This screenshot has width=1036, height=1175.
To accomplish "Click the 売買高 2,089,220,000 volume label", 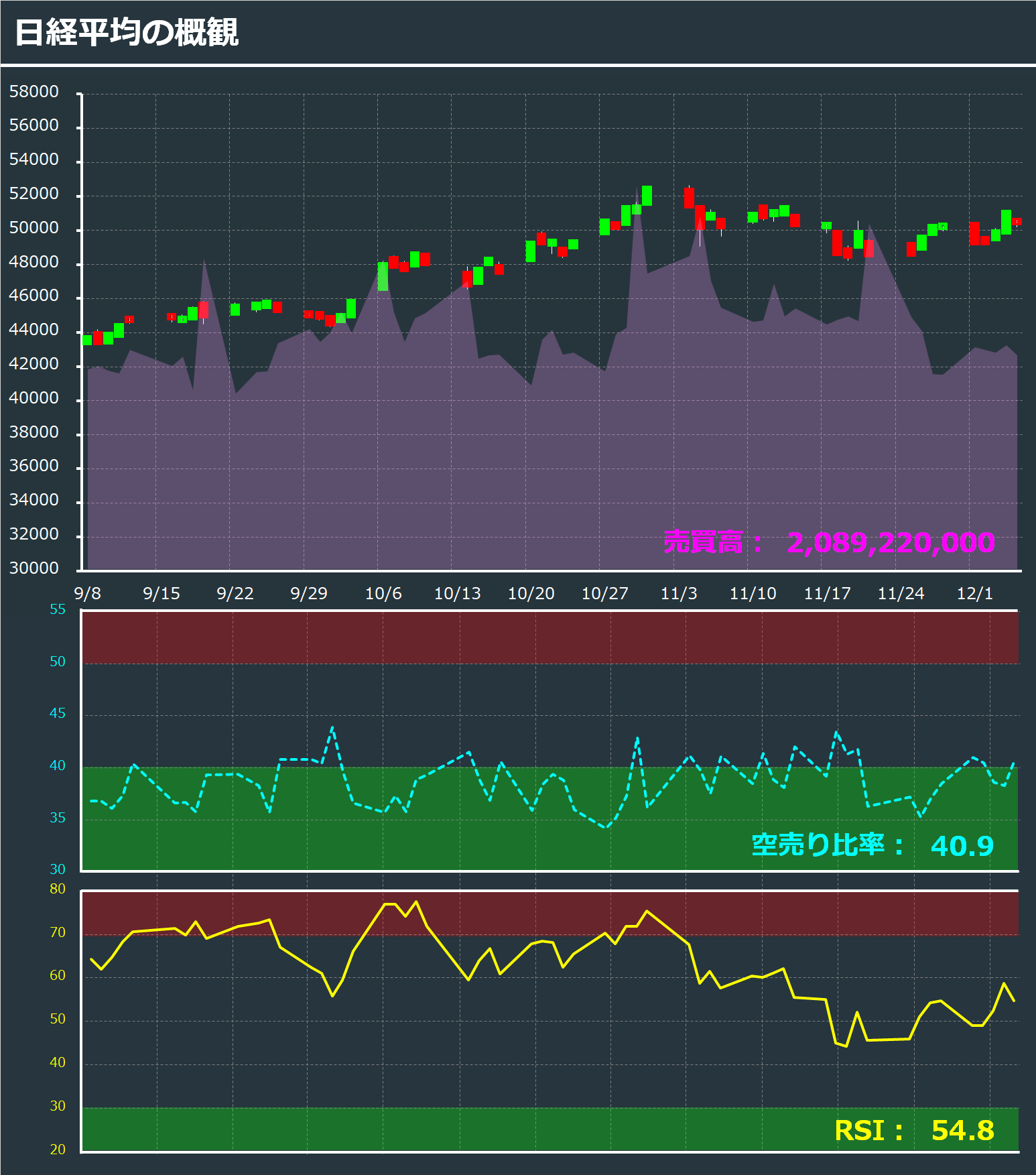I will [828, 542].
